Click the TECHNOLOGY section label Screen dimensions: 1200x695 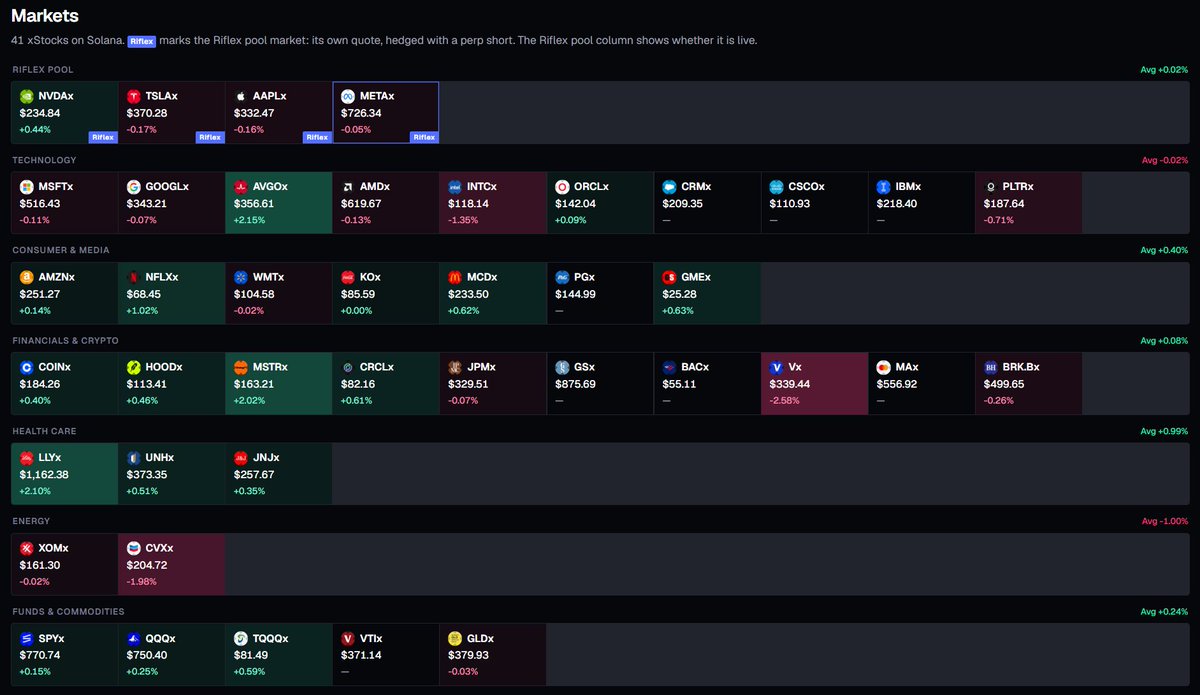pyautogui.click(x=44, y=160)
